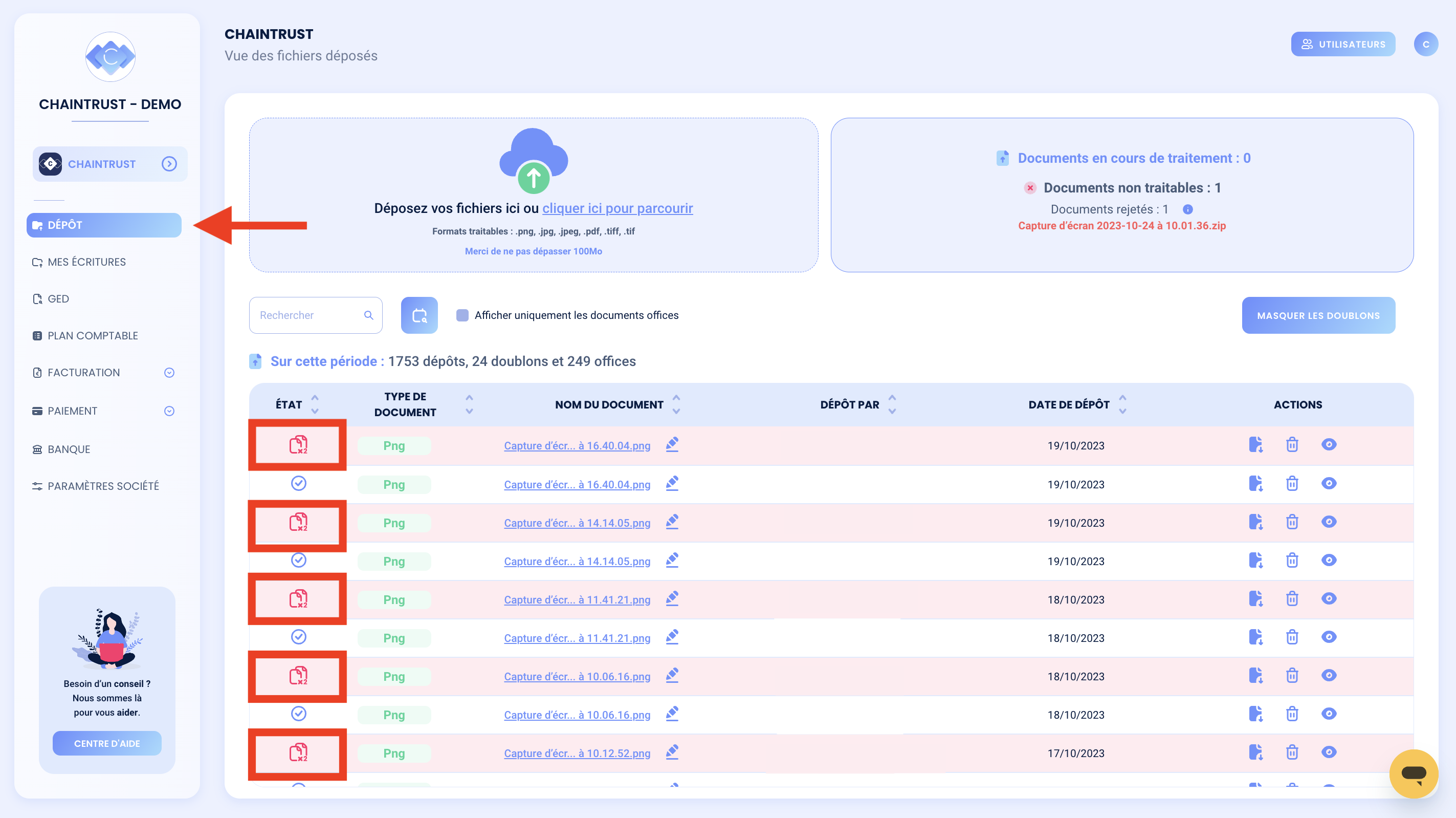
Task: Open the Centre d'aide button
Action: [x=107, y=743]
